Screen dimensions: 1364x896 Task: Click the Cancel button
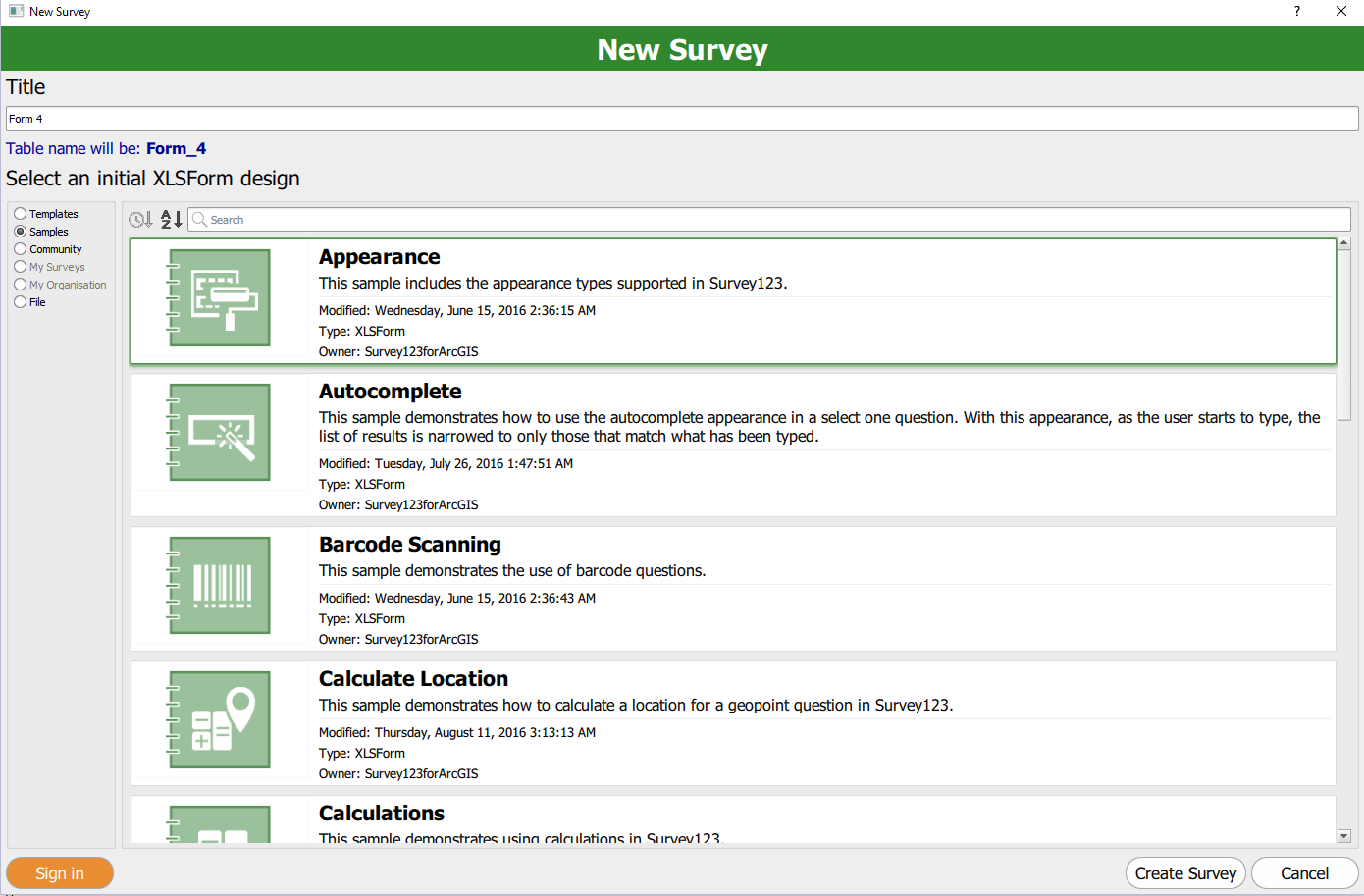pos(1304,873)
